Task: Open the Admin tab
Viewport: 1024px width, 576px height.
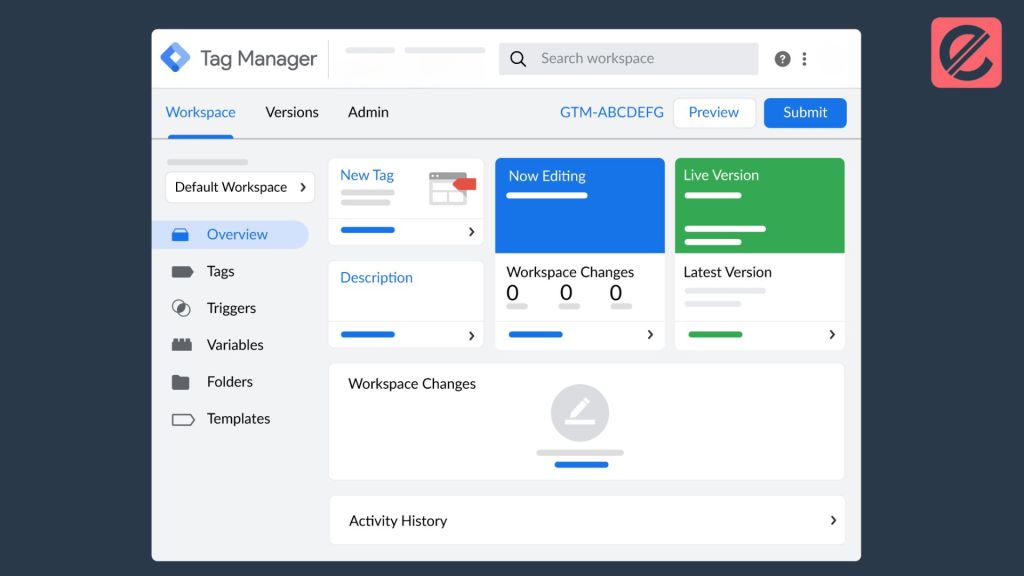Action: [x=368, y=112]
